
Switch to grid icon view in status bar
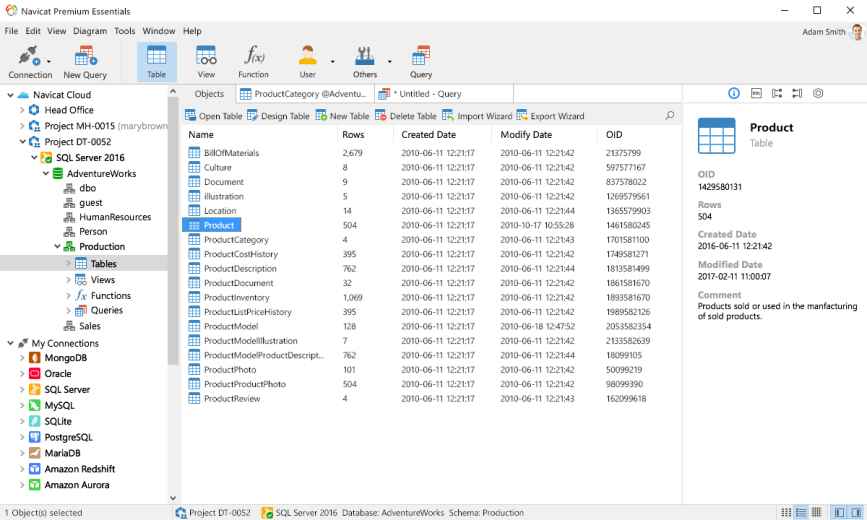click(x=786, y=512)
